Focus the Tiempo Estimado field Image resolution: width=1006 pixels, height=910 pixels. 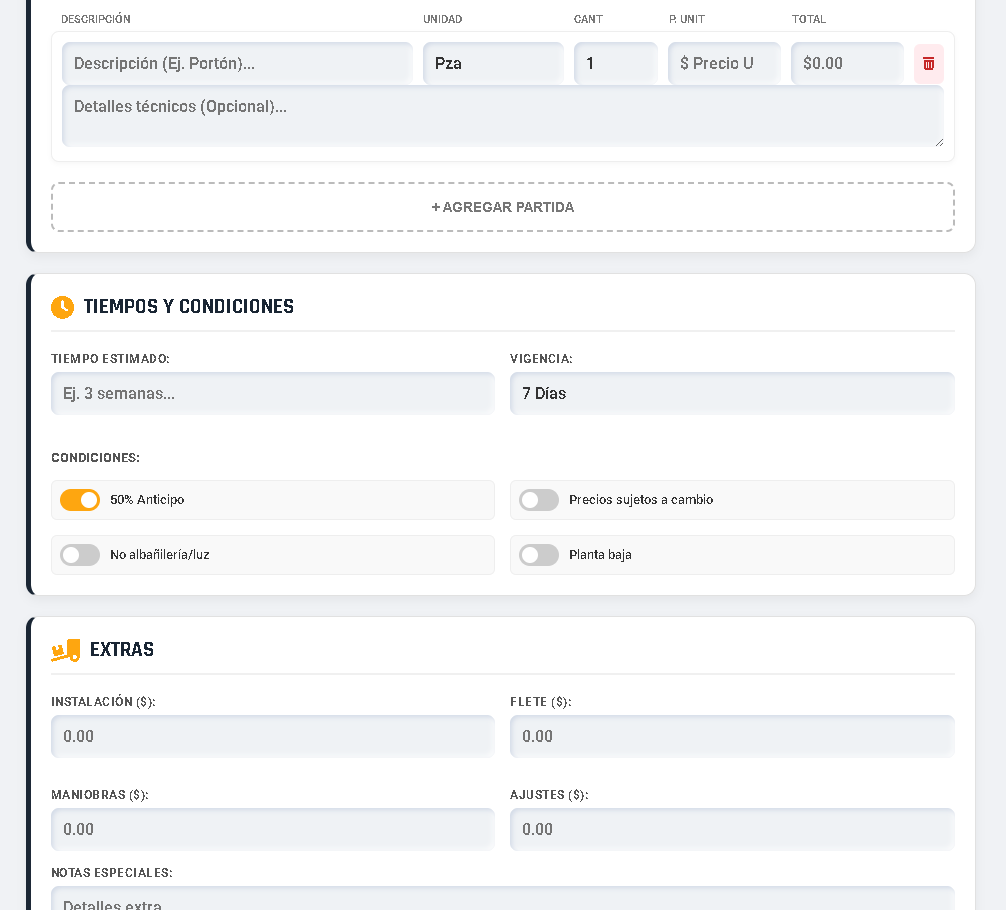coord(272,394)
